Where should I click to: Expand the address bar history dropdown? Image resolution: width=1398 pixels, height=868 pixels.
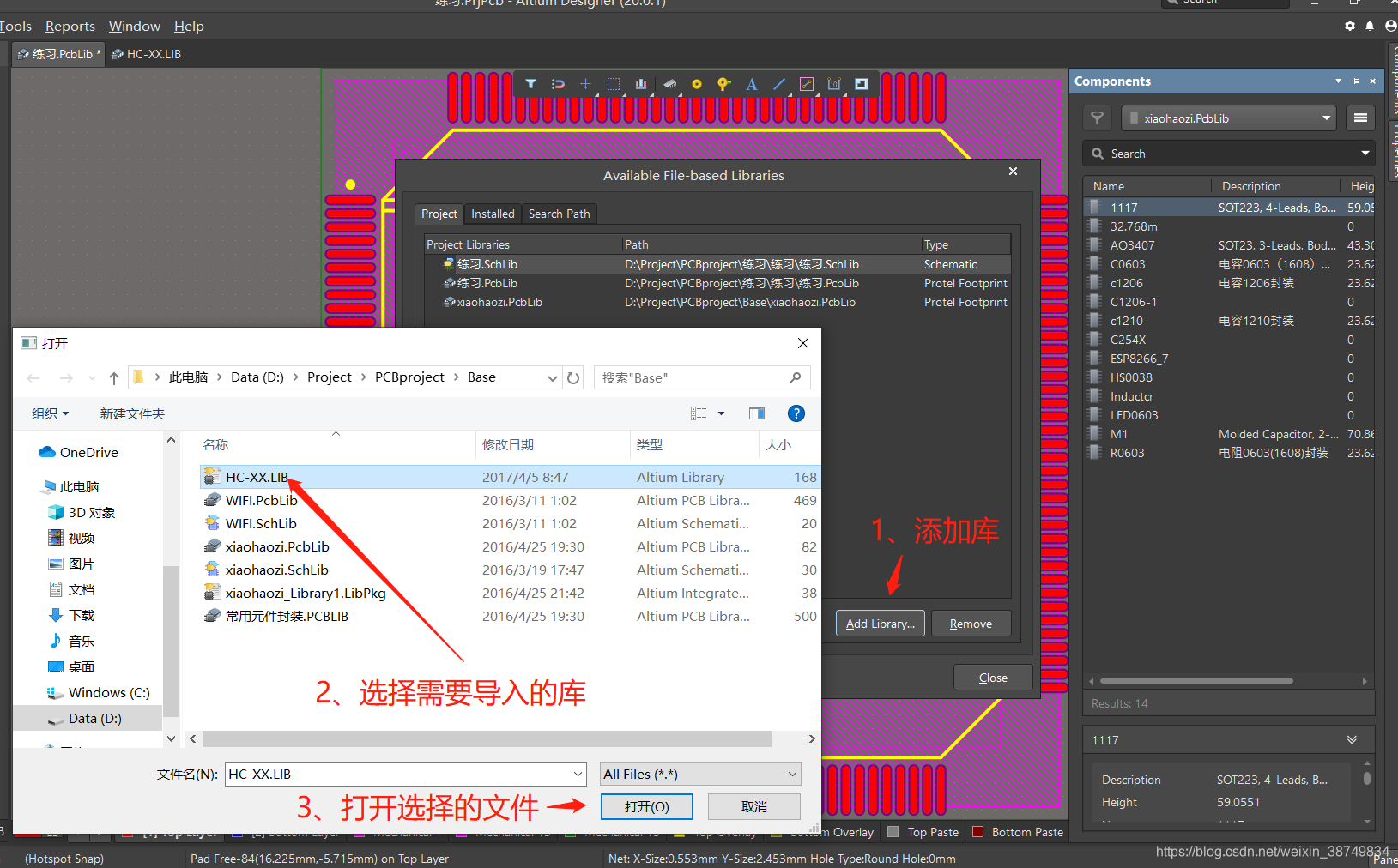point(553,377)
